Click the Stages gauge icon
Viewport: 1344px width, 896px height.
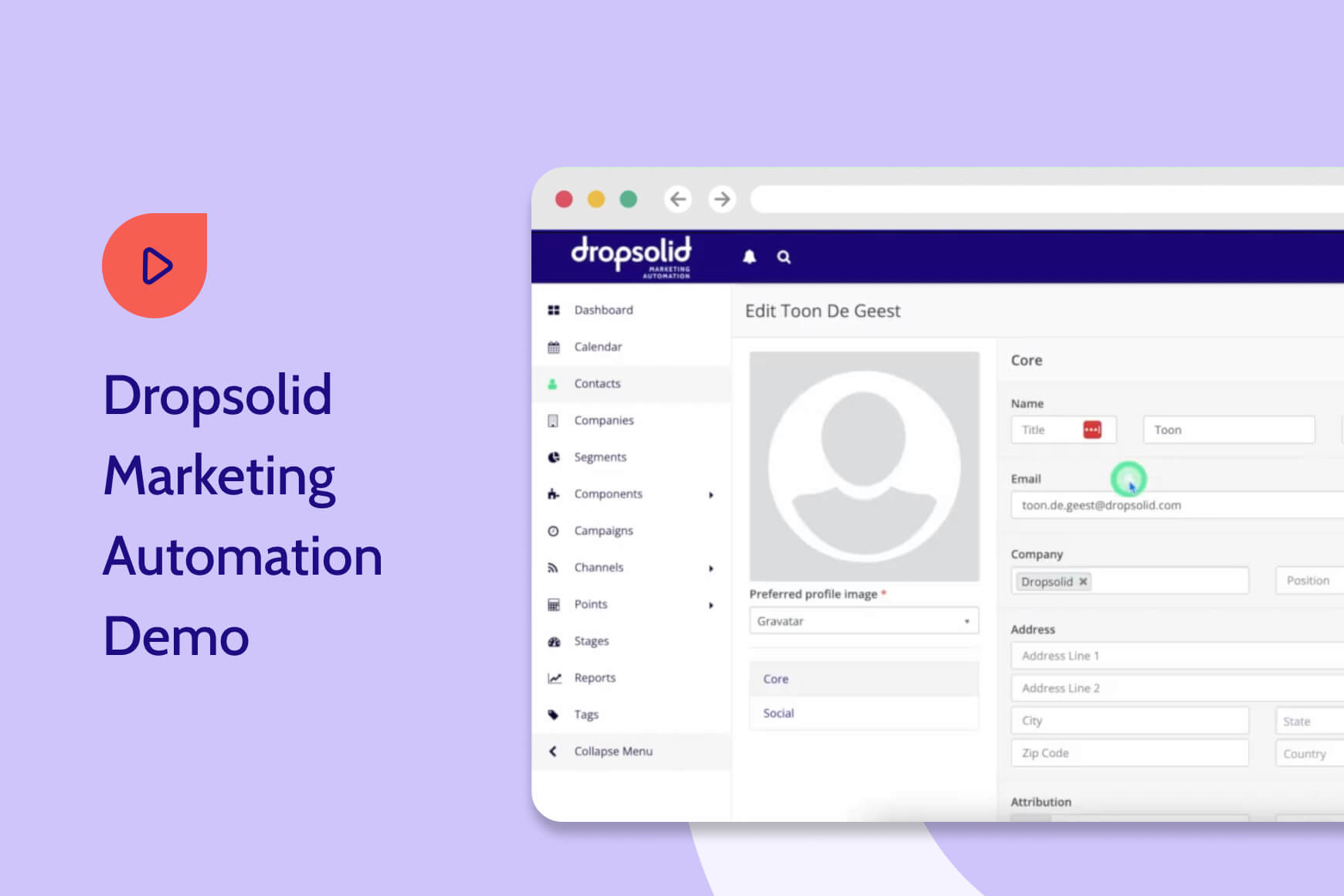click(554, 641)
